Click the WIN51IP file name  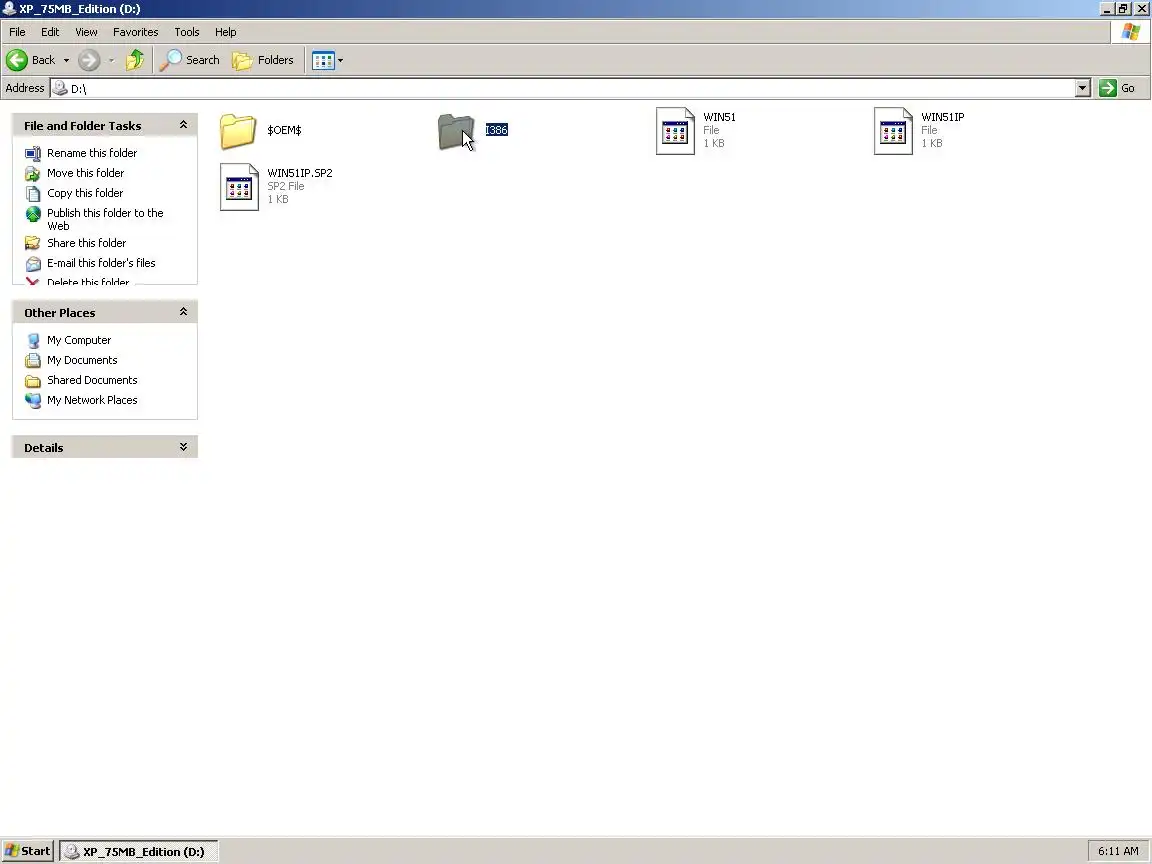(943, 117)
